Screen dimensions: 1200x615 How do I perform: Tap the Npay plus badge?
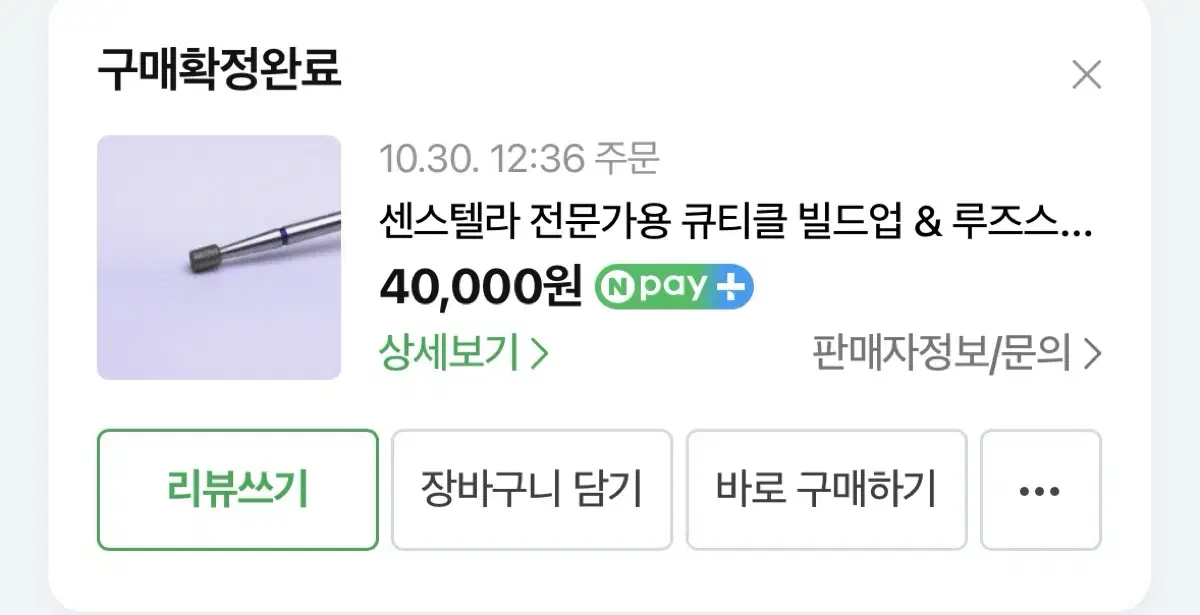tap(674, 288)
